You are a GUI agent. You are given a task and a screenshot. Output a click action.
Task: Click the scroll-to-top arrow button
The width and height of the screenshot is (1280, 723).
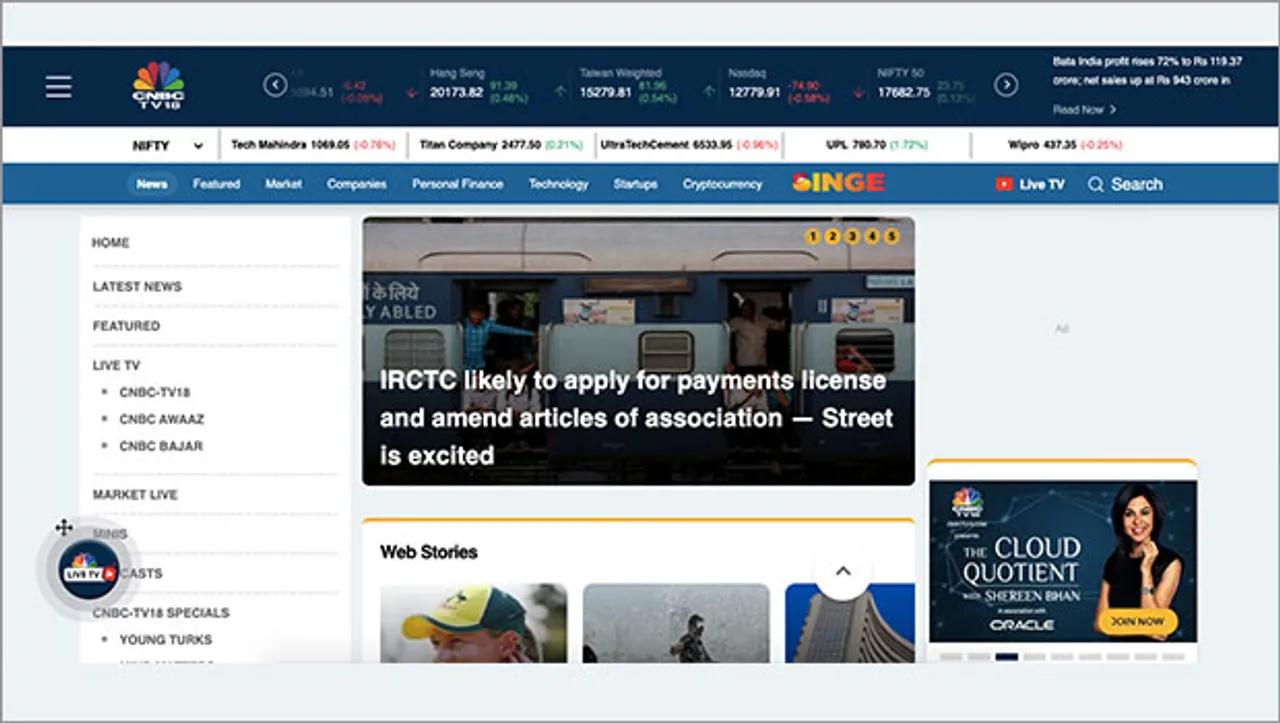(842, 571)
